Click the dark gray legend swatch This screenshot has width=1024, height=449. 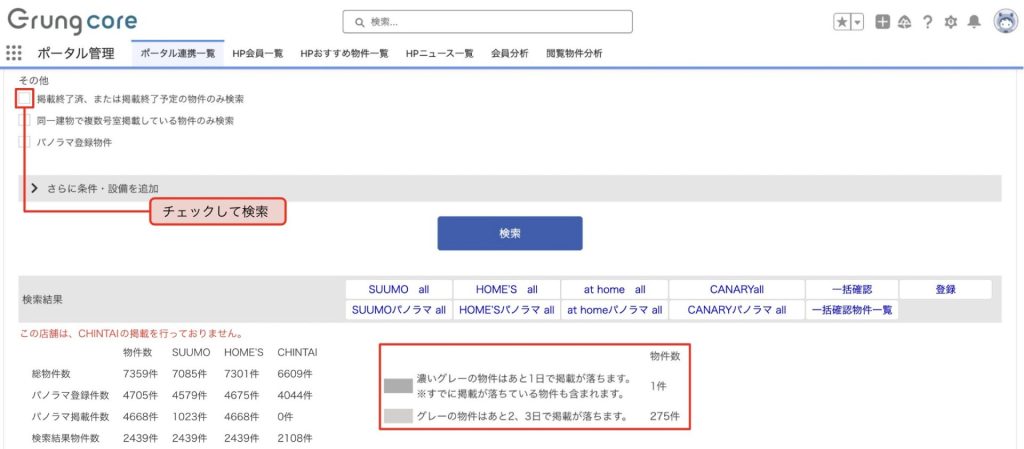398,385
